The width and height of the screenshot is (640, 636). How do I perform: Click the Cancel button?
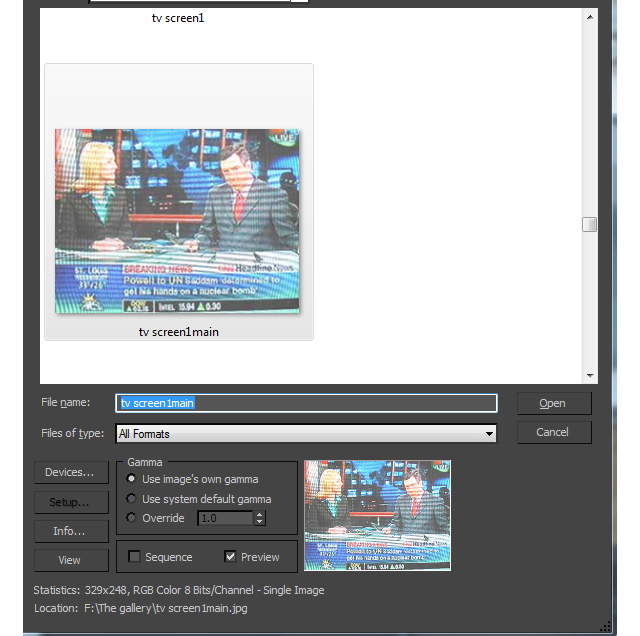point(554,432)
